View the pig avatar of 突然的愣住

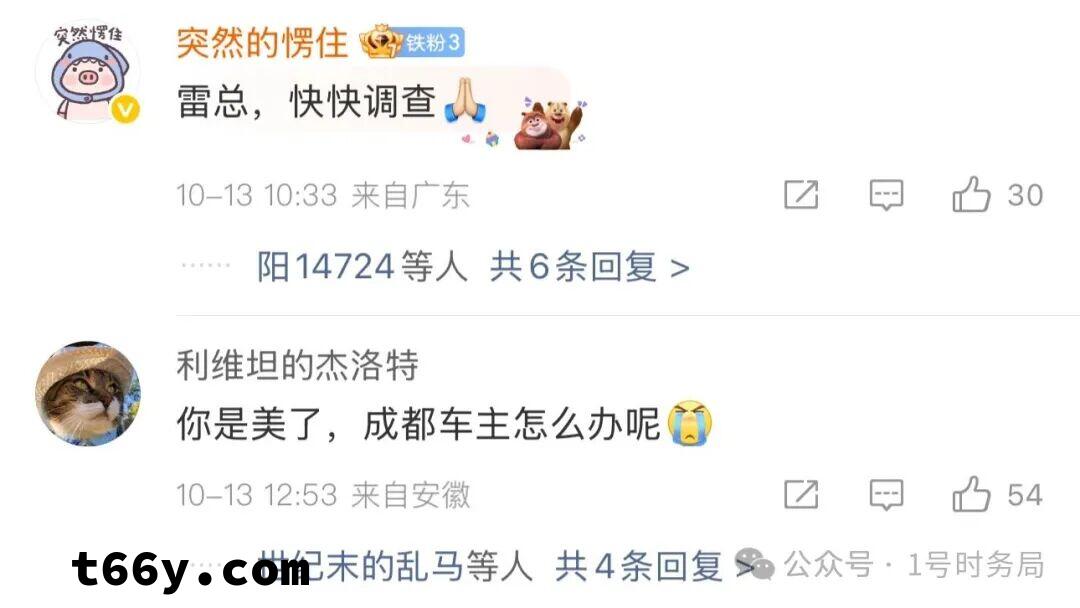pos(87,71)
